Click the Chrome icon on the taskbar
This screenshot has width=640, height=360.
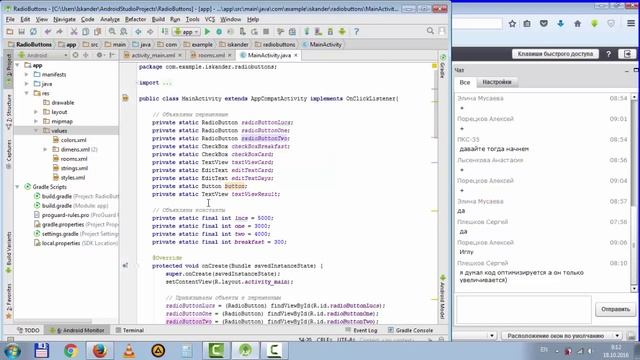point(71,351)
